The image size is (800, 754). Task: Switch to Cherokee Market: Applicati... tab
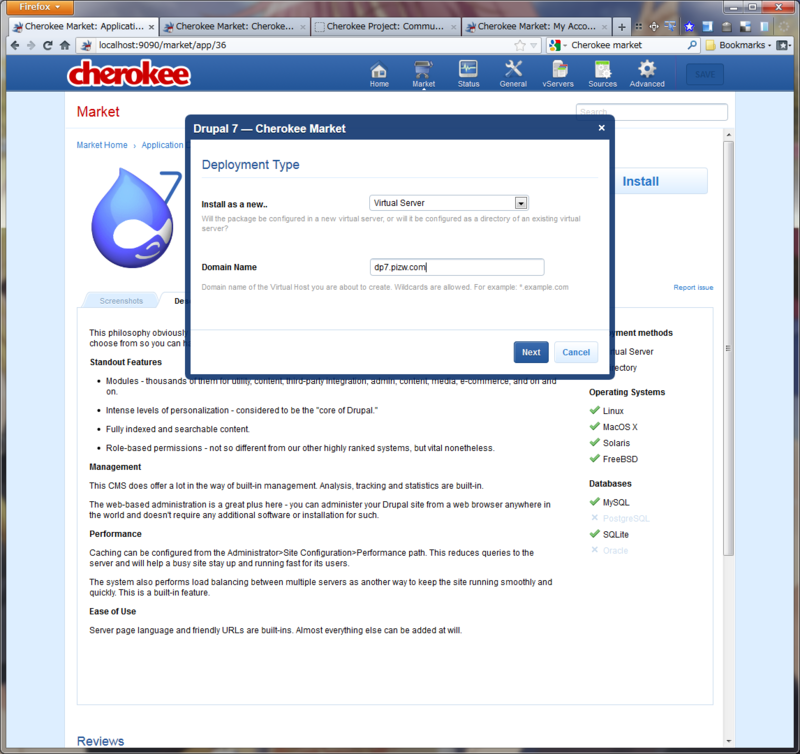pos(84,27)
